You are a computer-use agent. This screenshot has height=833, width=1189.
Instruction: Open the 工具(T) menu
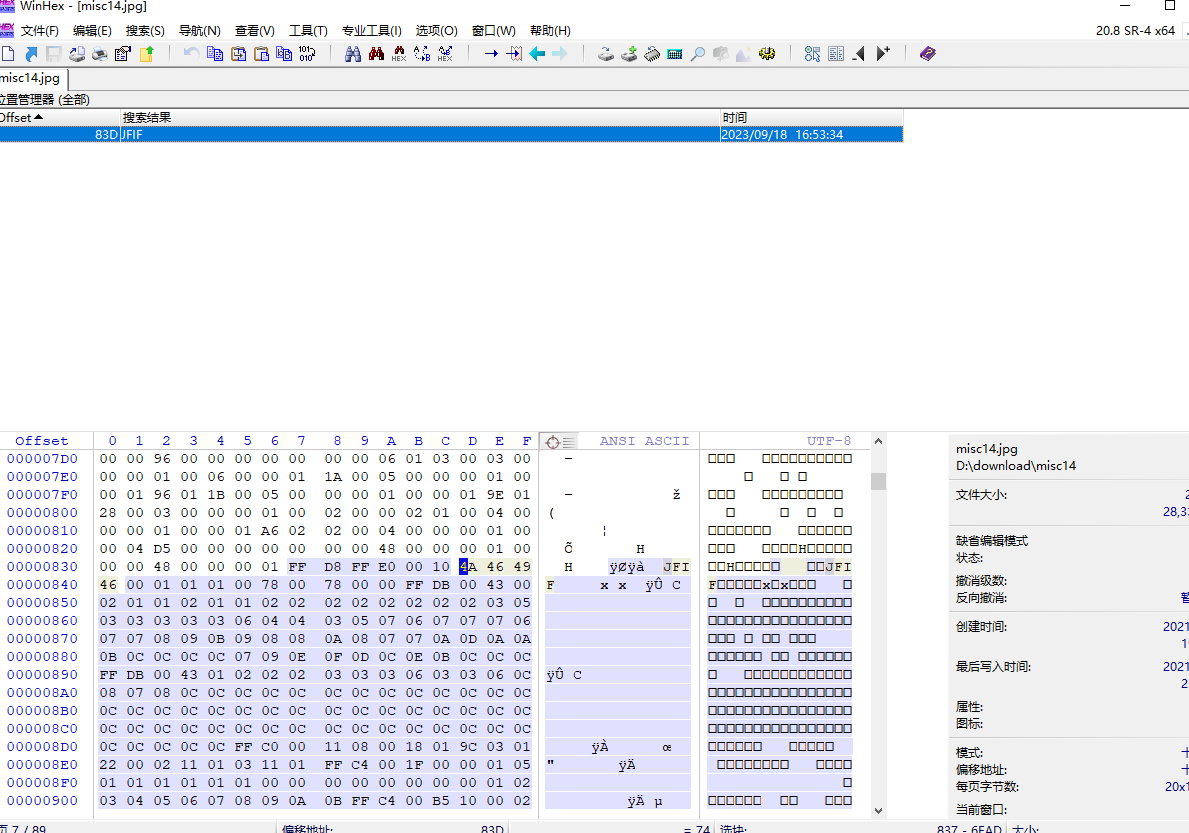(x=308, y=31)
